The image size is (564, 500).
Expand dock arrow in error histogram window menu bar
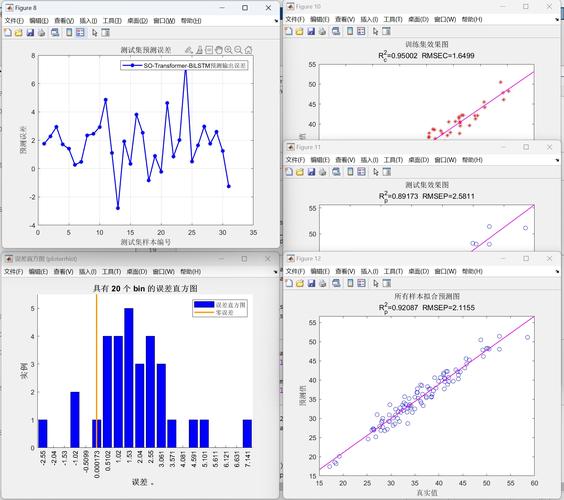point(276,272)
